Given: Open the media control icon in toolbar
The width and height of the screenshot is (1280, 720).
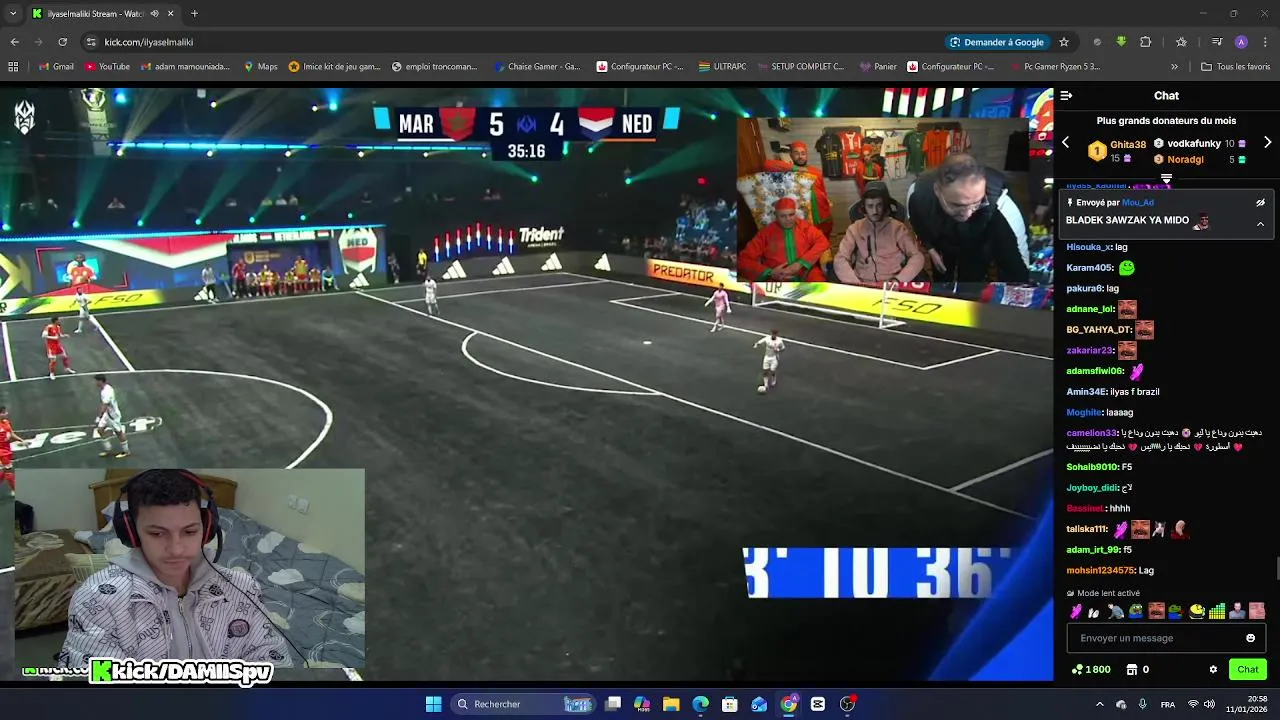Looking at the screenshot, I should tap(1217, 42).
